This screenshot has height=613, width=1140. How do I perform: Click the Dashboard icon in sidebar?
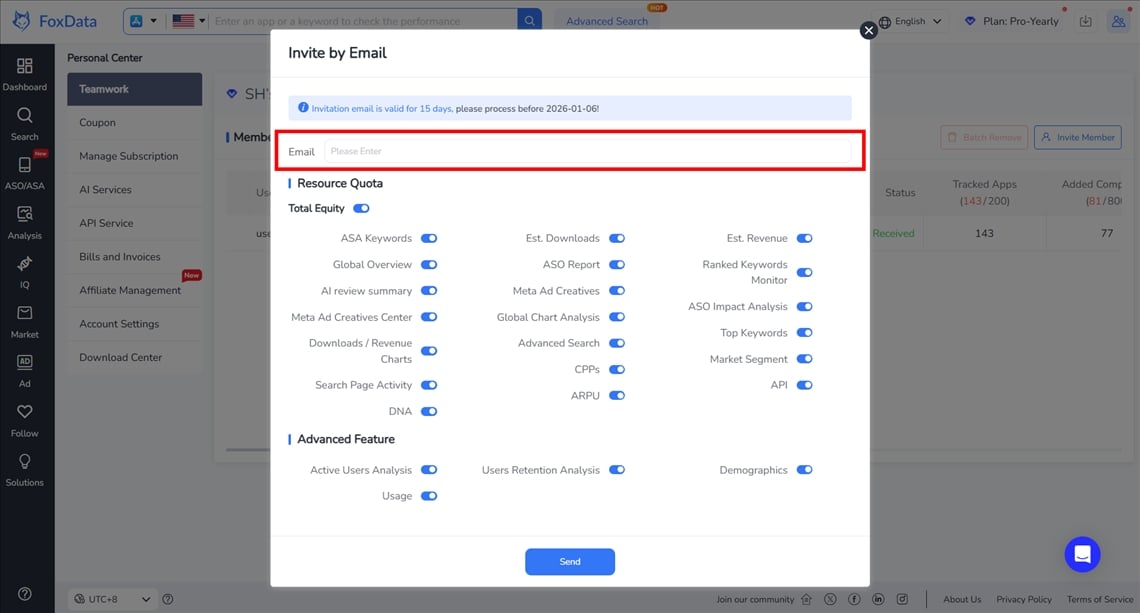pos(24,67)
